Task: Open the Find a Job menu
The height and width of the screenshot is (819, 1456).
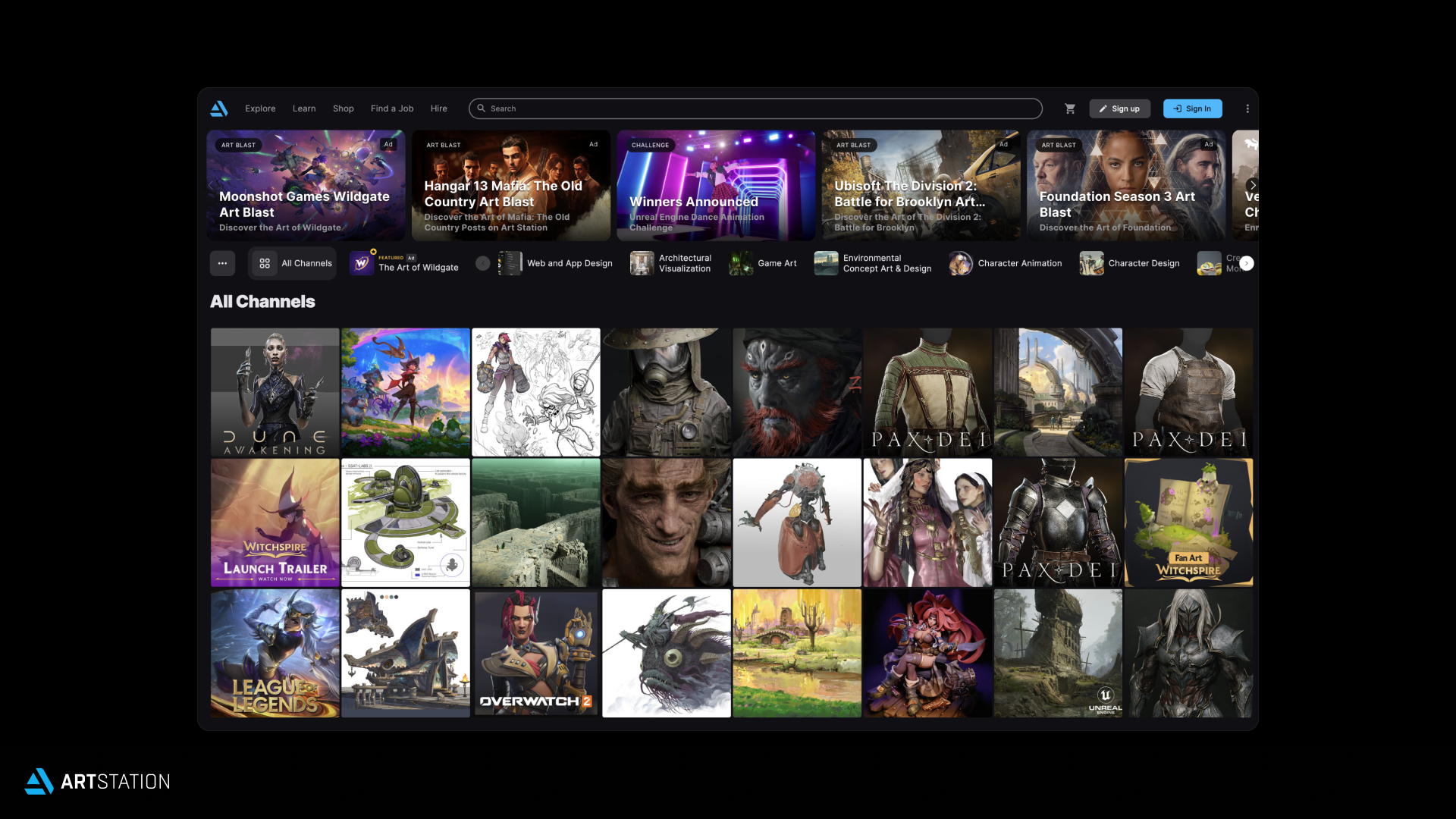Action: pos(392,108)
